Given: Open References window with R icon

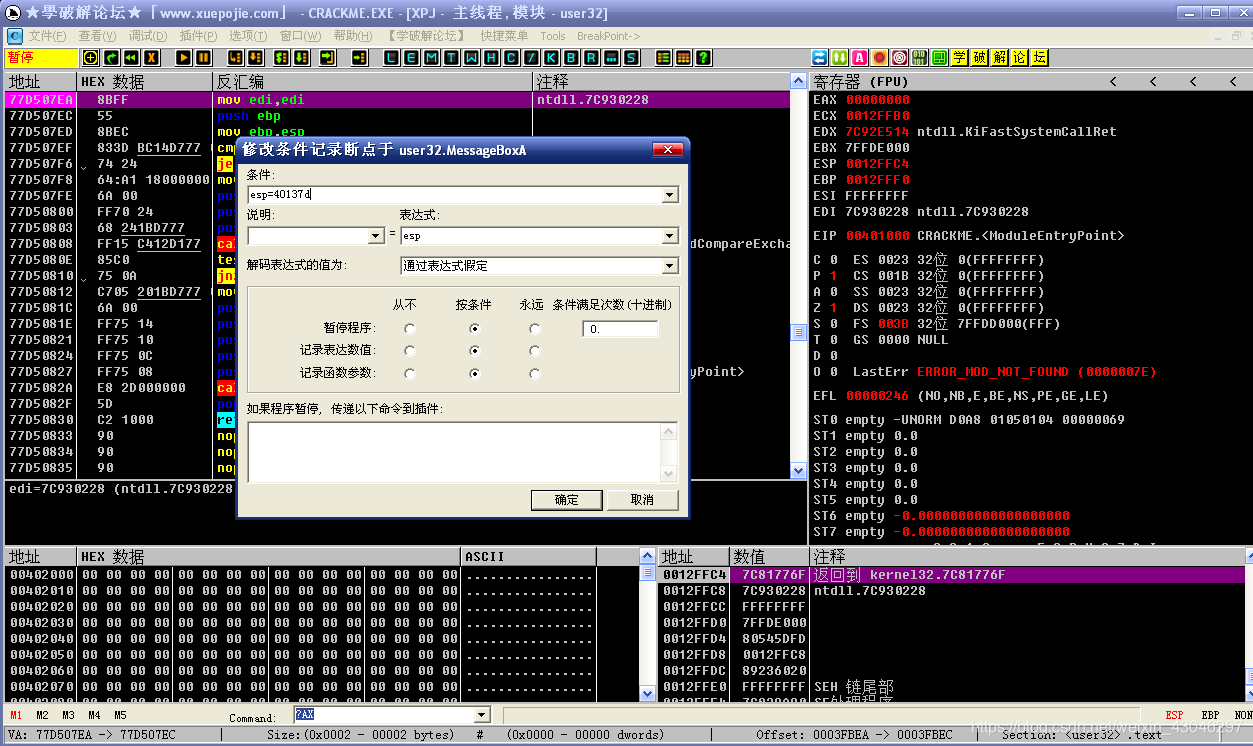Looking at the screenshot, I should 591,58.
